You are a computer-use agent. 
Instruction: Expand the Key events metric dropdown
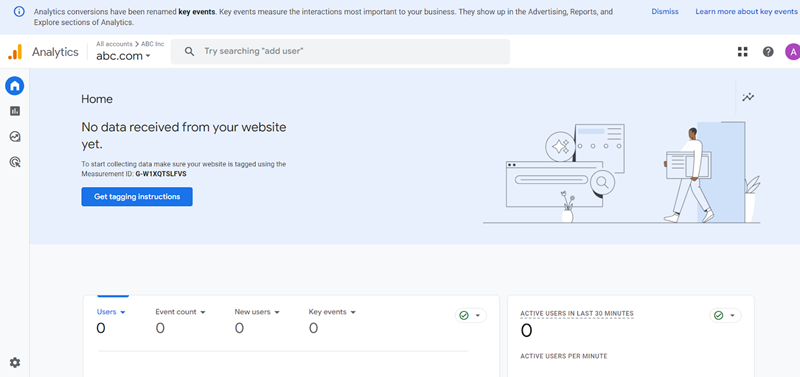[332, 312]
